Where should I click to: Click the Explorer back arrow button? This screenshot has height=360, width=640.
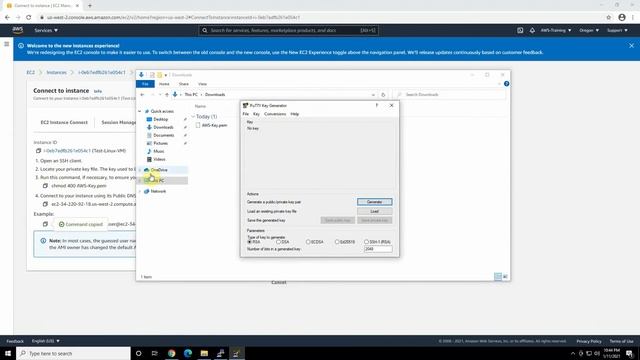click(142, 94)
